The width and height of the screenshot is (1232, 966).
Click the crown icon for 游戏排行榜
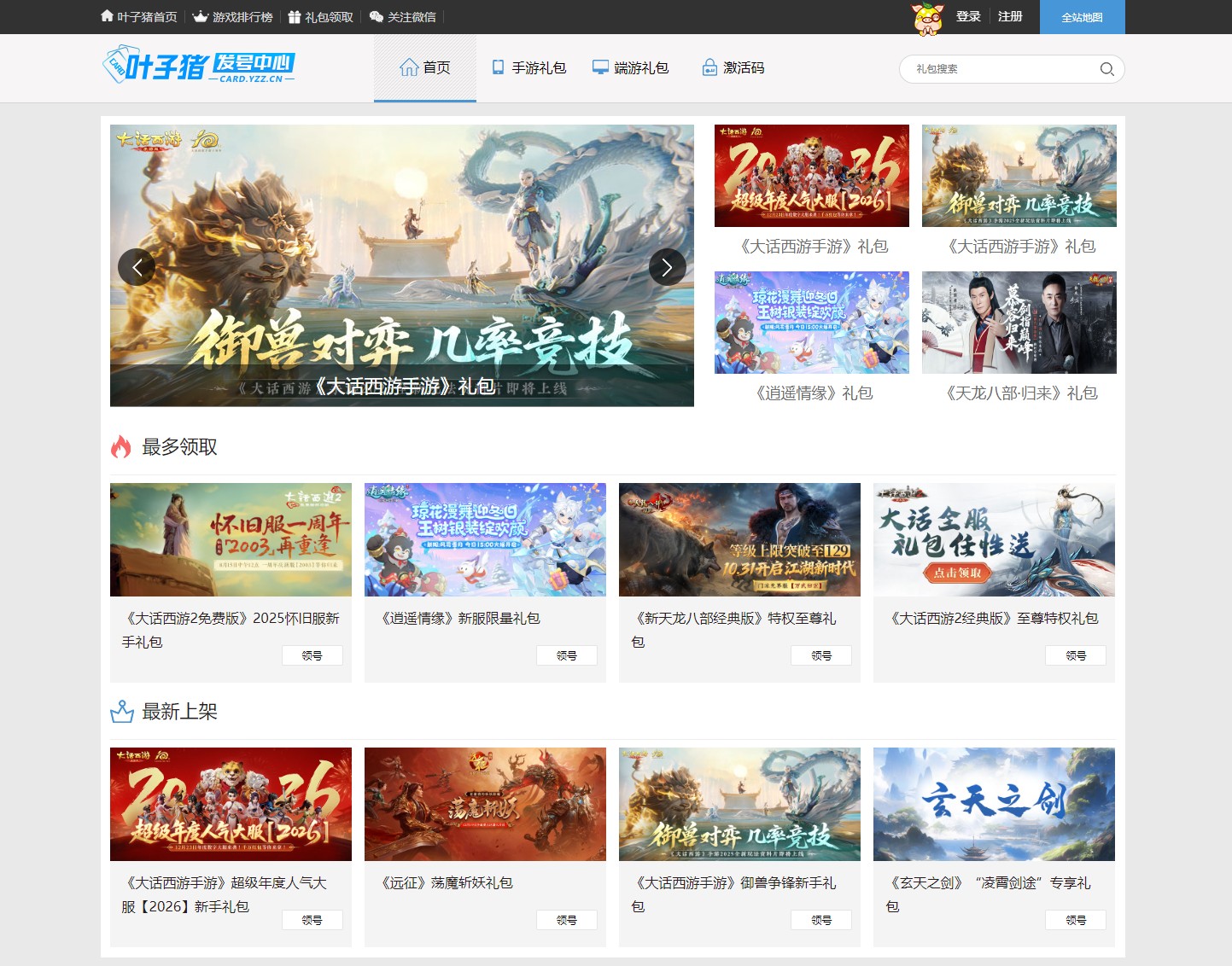pyautogui.click(x=201, y=16)
